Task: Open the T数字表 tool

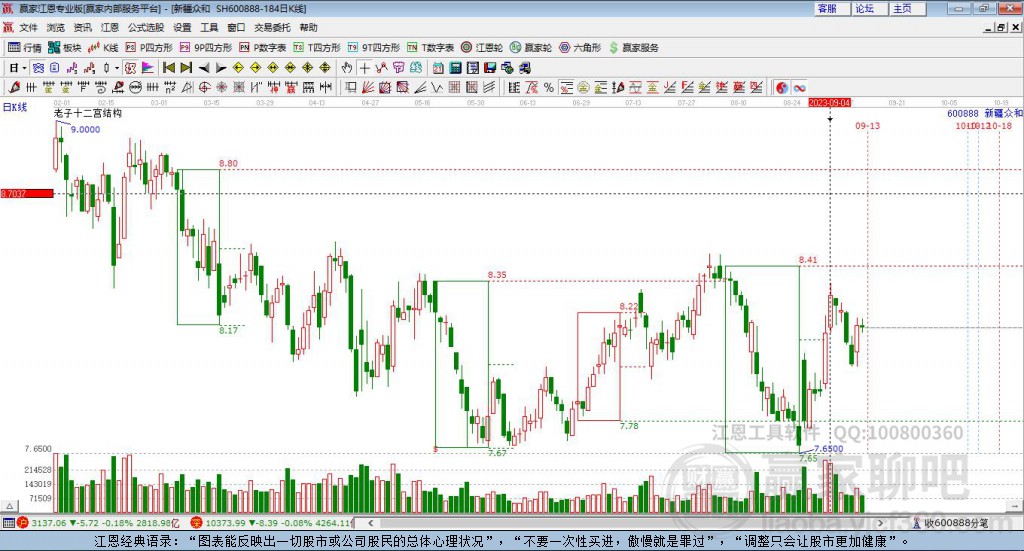Action: coord(430,48)
